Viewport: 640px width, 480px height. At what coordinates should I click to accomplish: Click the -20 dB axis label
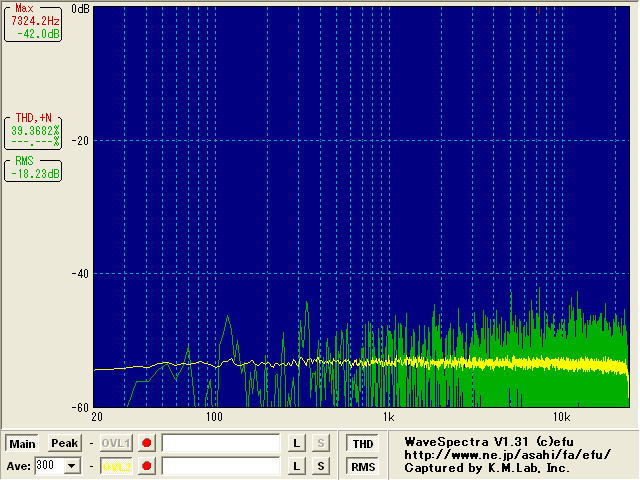(80, 141)
